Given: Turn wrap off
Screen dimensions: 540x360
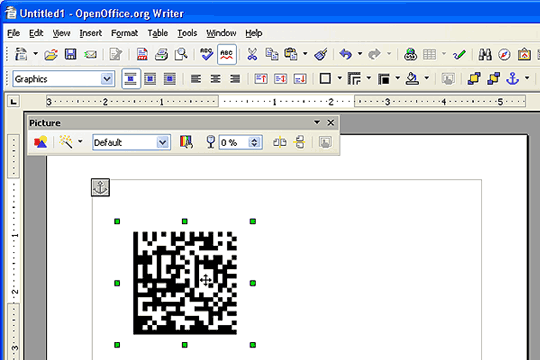Looking at the screenshot, I should pyautogui.click(x=131, y=79).
